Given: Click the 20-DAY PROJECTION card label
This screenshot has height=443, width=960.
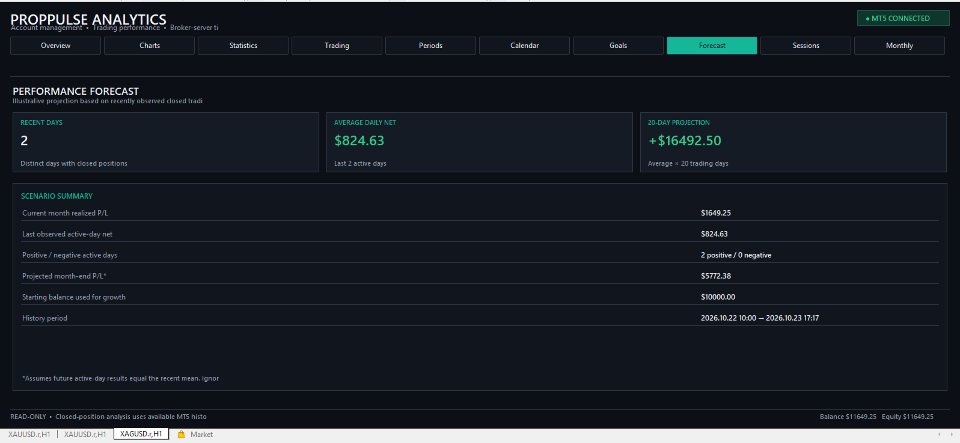Looking at the screenshot, I should coord(679,122).
